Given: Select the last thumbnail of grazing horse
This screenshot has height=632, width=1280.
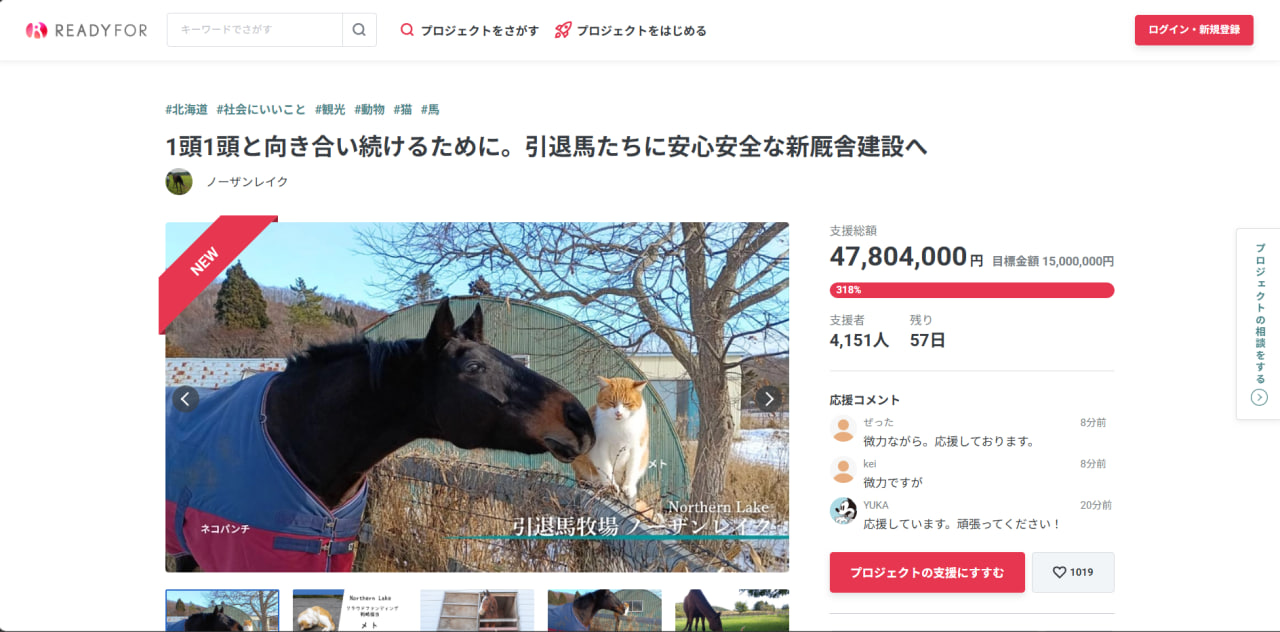Looking at the screenshot, I should [732, 610].
